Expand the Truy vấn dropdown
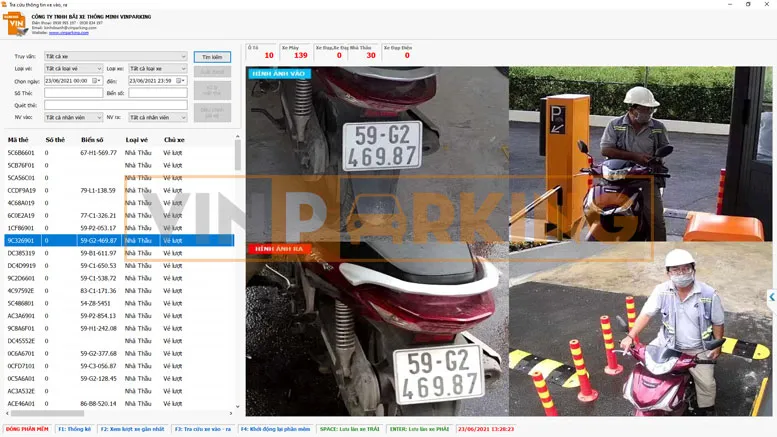This screenshot has width=777, height=437. [183, 57]
